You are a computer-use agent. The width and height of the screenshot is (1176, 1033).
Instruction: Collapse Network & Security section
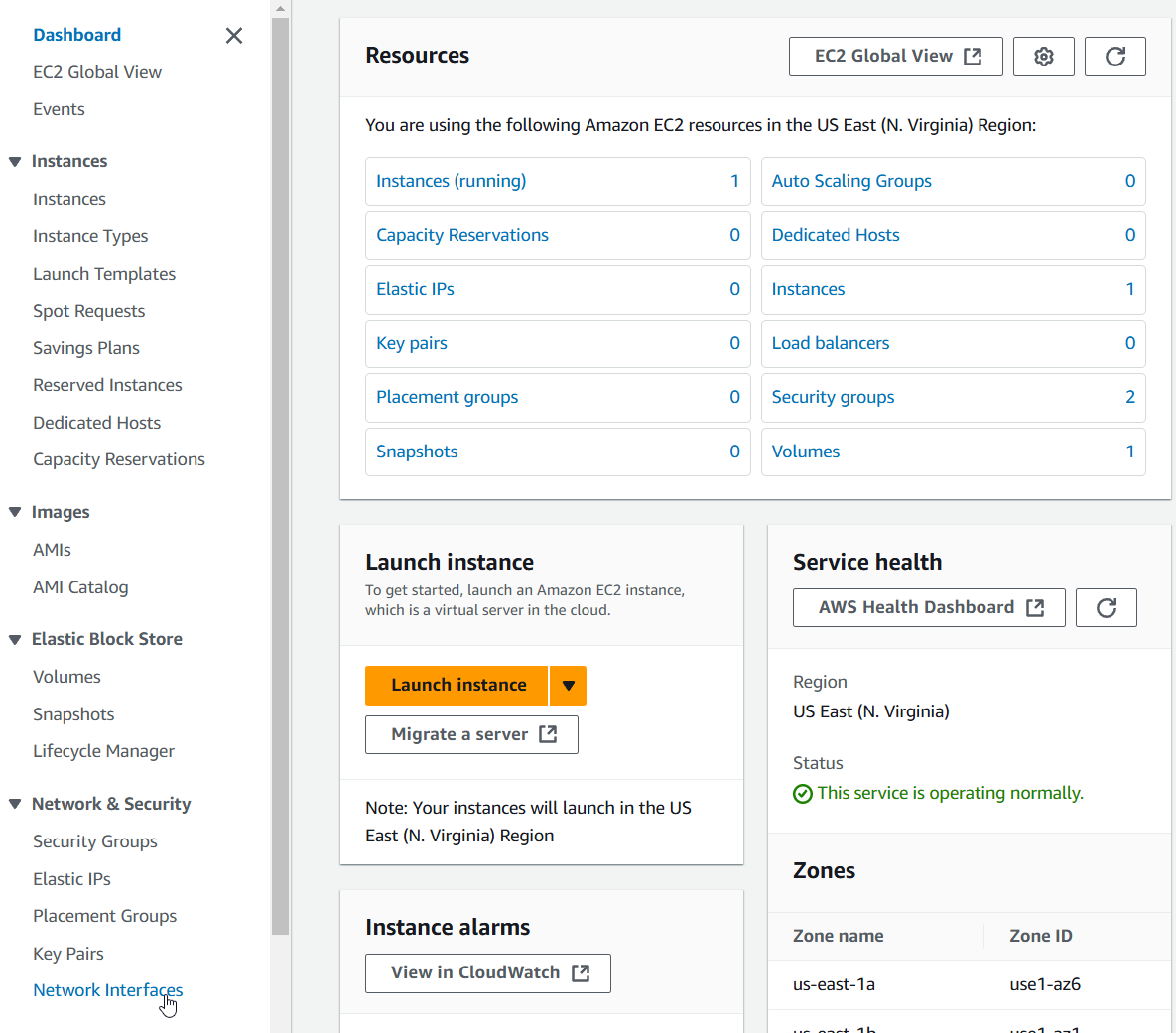click(x=15, y=804)
